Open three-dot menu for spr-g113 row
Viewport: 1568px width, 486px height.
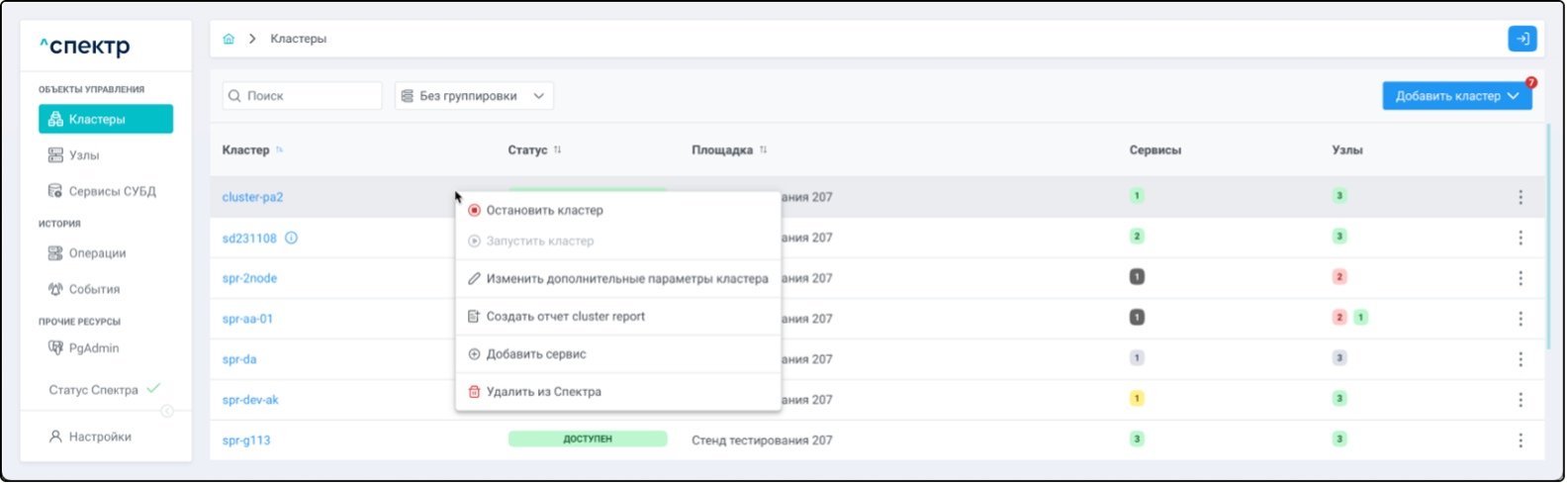pos(1521,440)
